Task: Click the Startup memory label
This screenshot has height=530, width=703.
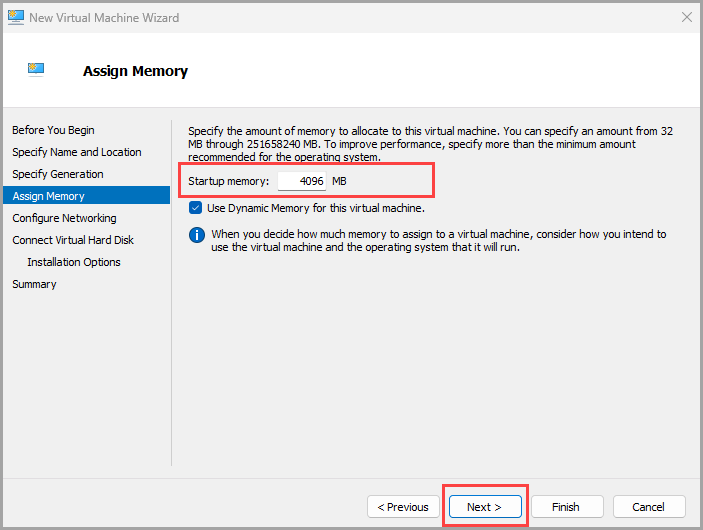Action: [229, 181]
